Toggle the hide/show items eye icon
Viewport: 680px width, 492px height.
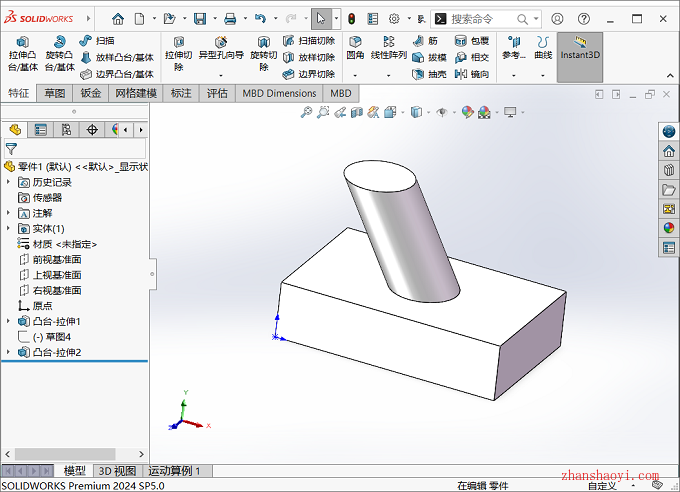441,113
